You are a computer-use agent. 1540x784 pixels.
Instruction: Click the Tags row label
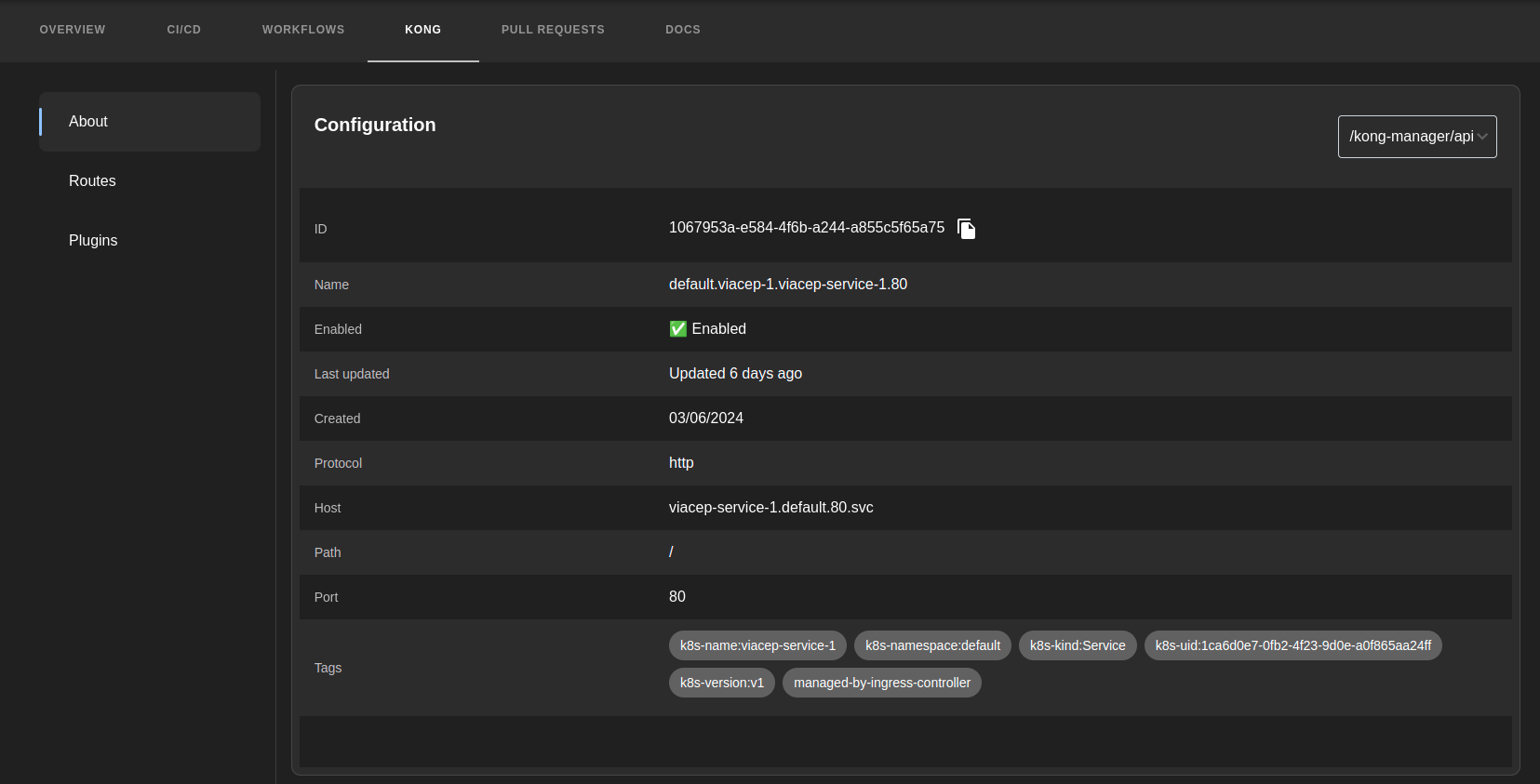coord(328,668)
